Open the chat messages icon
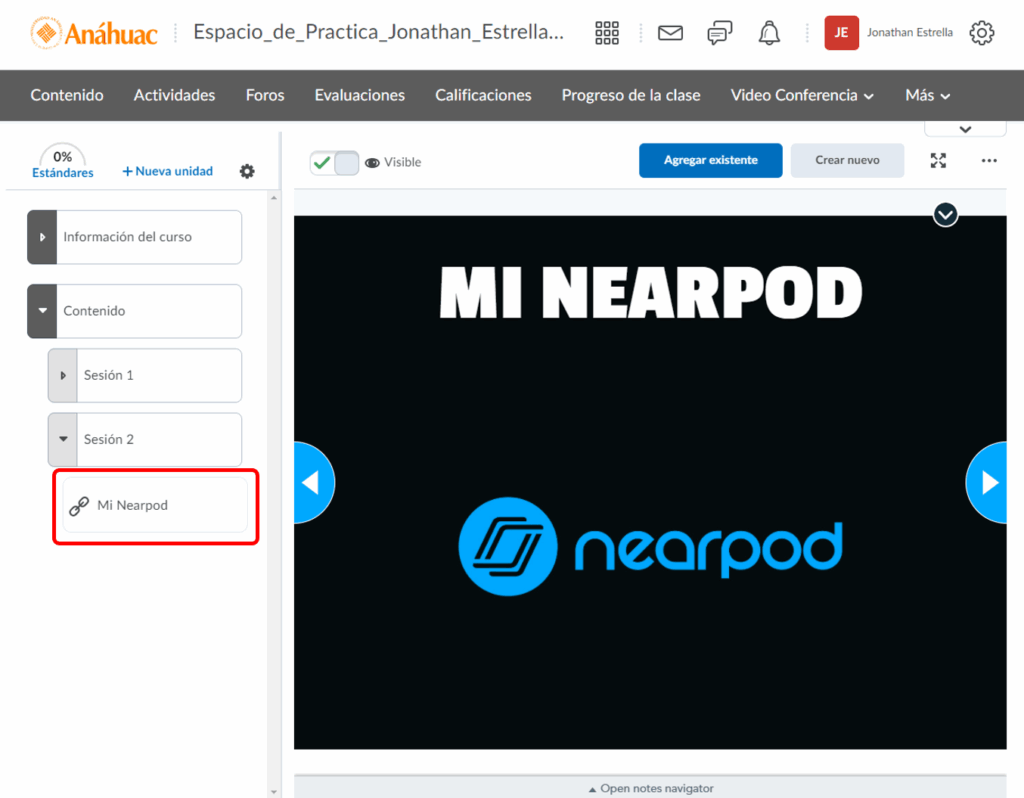The width and height of the screenshot is (1024, 798). point(719,33)
